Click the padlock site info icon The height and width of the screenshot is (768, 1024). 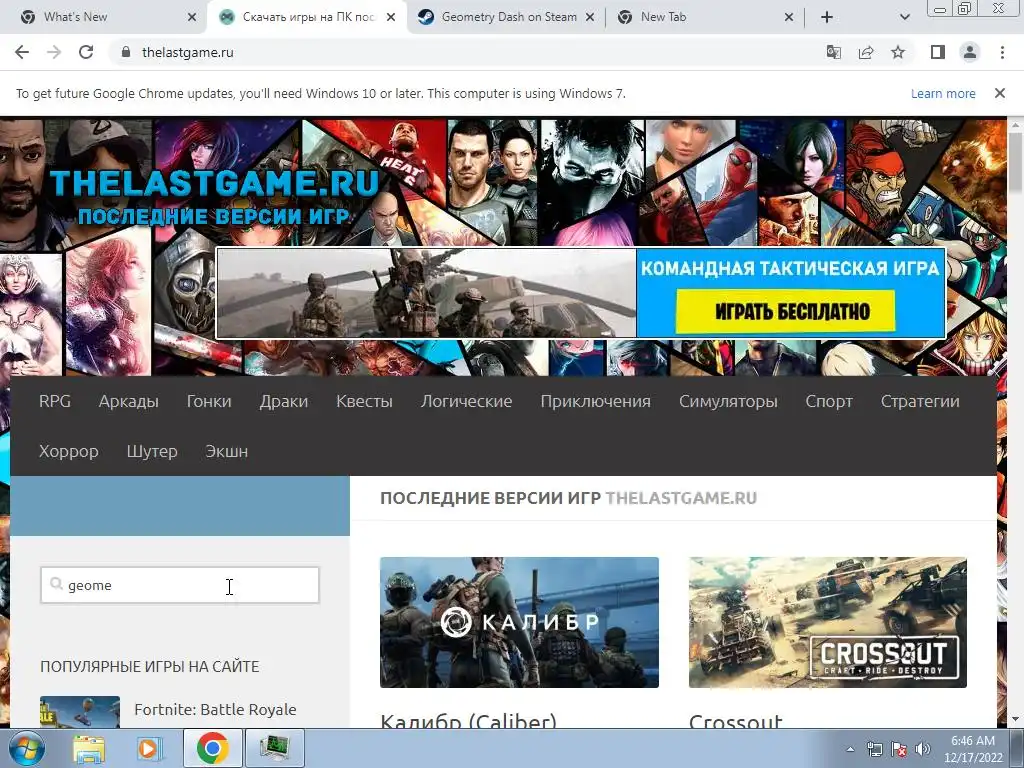(x=126, y=52)
